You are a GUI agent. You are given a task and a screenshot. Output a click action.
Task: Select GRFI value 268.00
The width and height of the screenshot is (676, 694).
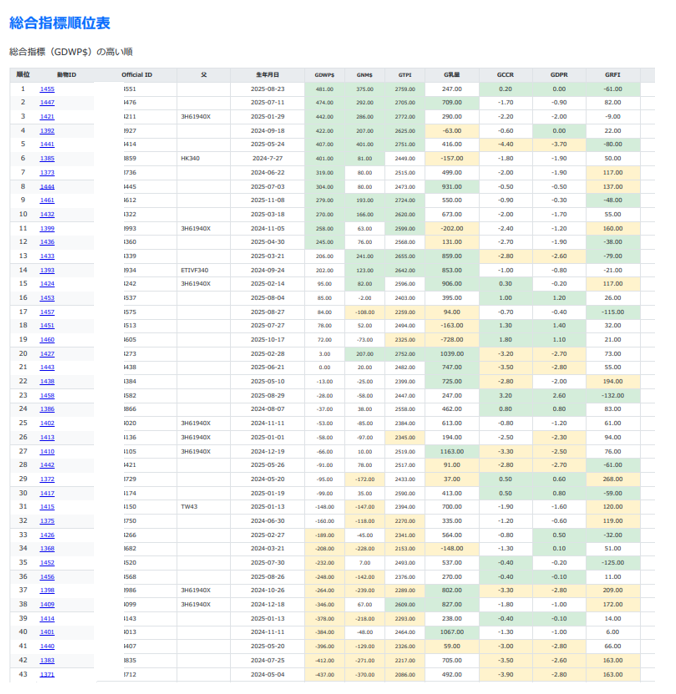(x=613, y=479)
